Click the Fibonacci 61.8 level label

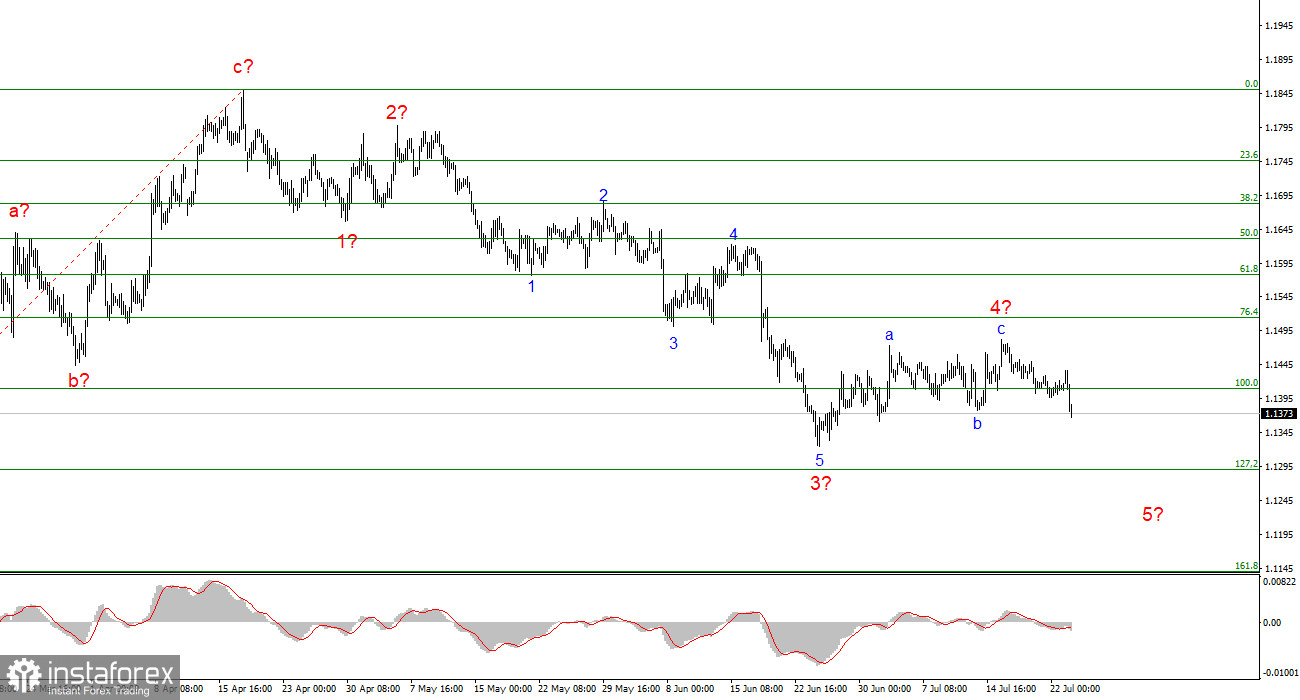click(1249, 268)
